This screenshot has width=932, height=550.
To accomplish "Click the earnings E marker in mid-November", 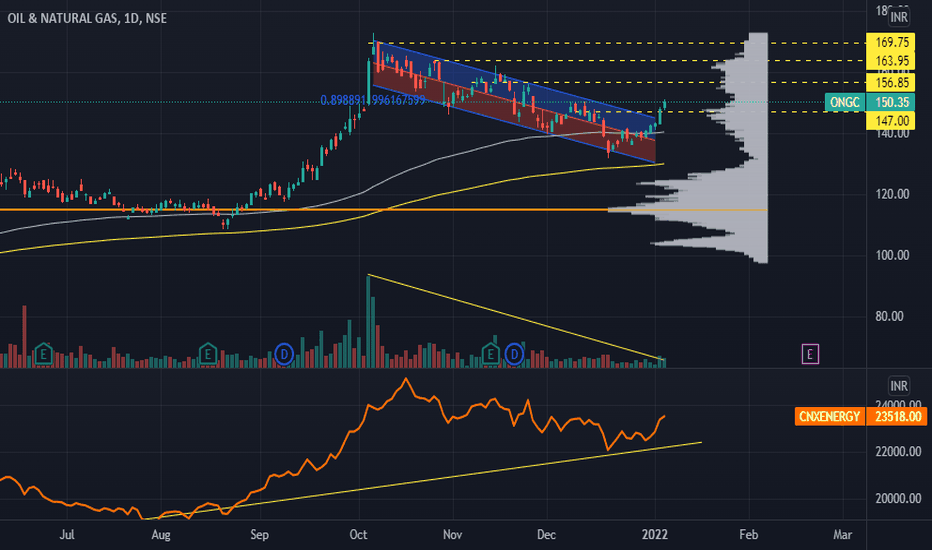I will point(490,354).
